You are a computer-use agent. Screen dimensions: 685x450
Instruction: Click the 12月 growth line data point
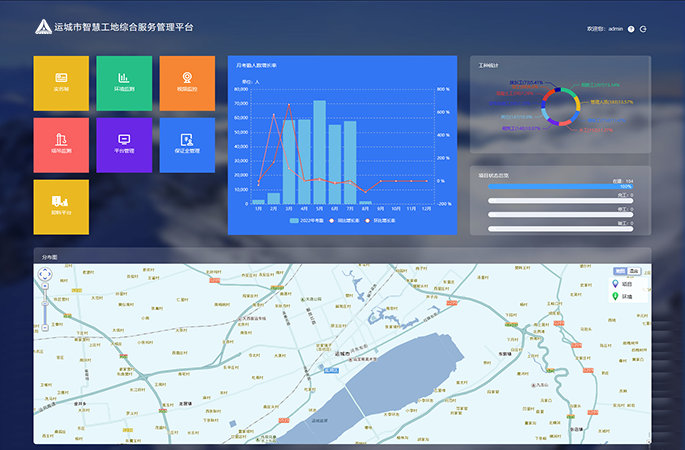(426, 181)
